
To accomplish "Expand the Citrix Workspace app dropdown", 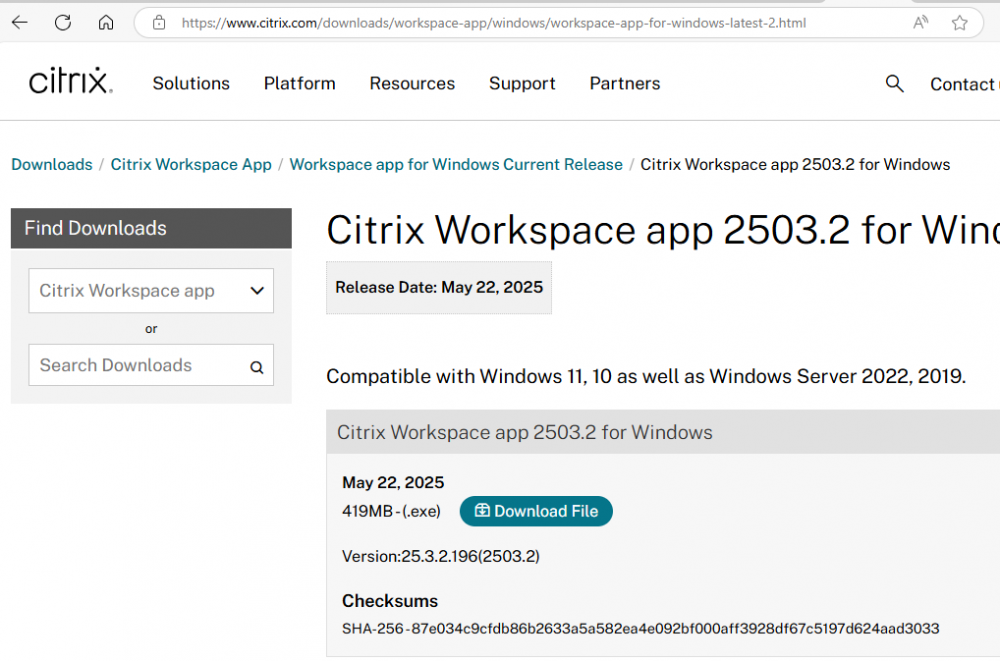I will pos(151,290).
